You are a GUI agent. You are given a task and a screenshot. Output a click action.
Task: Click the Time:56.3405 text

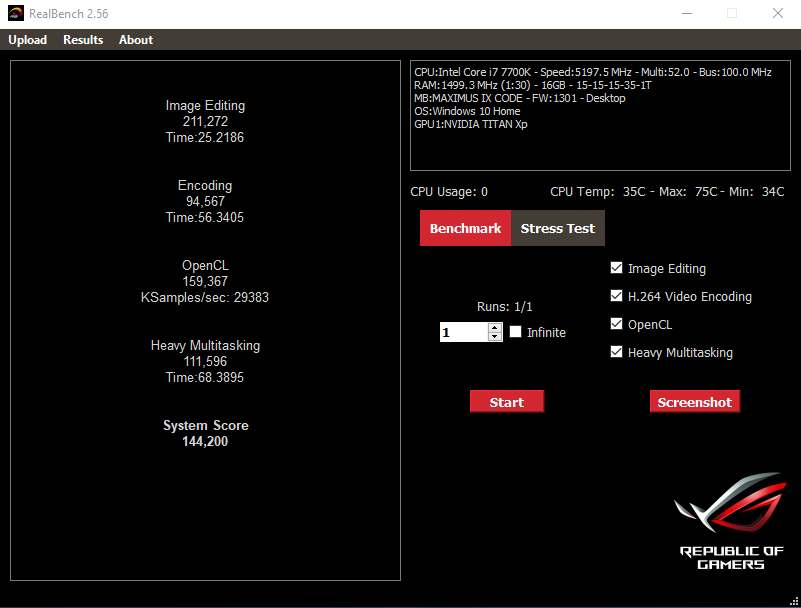pos(205,218)
